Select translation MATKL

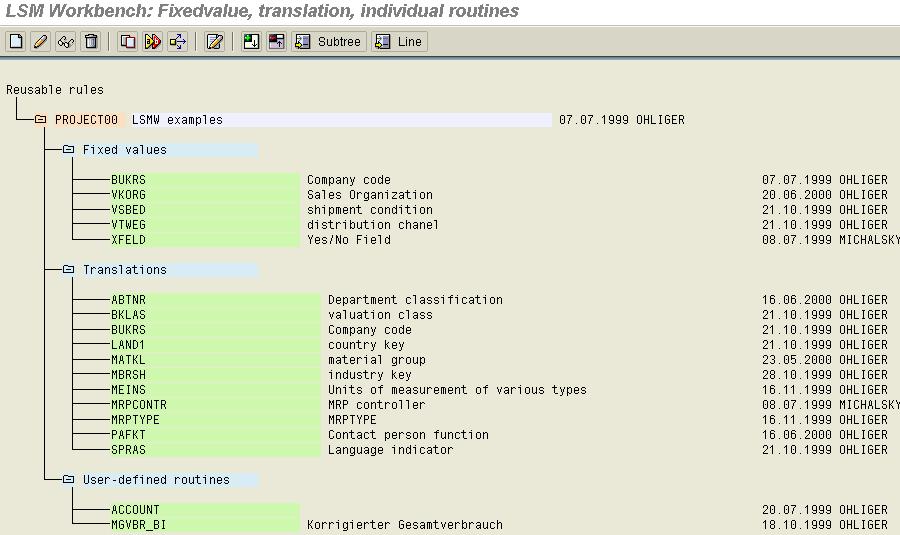pyautogui.click(x=215, y=359)
